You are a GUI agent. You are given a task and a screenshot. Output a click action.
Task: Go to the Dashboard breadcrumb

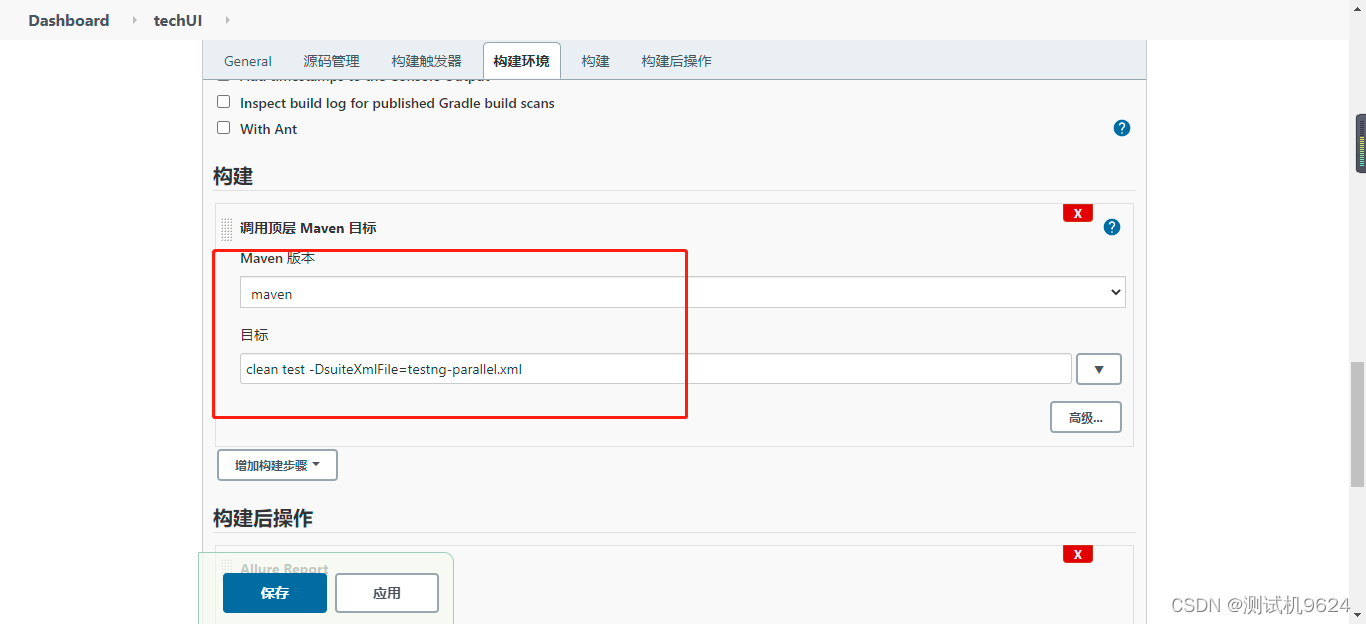point(69,20)
